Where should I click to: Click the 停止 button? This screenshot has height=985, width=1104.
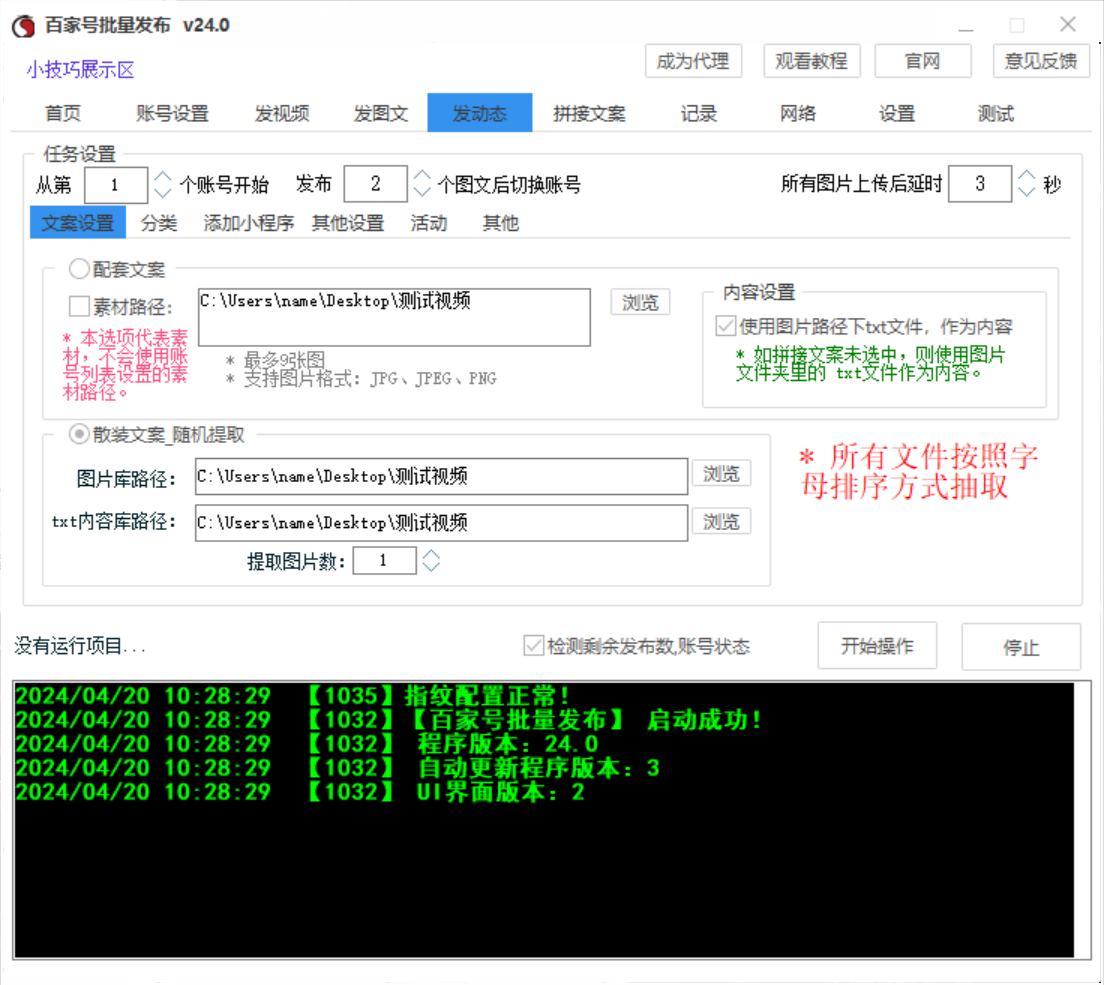coord(1021,647)
